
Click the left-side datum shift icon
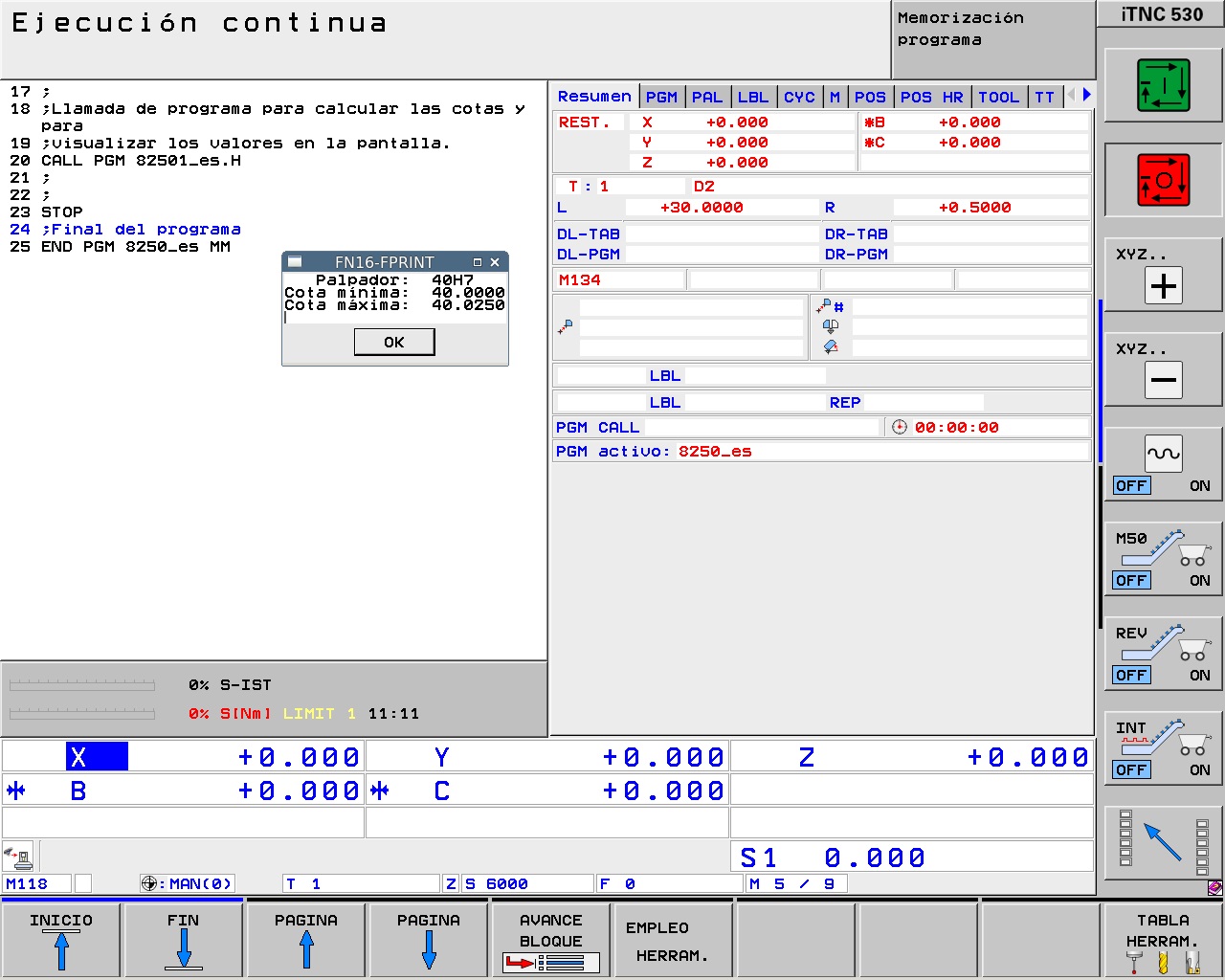[x=565, y=326]
